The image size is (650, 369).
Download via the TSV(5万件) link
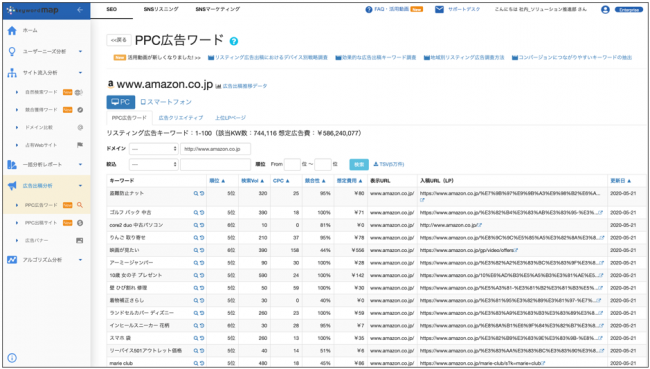(388, 165)
